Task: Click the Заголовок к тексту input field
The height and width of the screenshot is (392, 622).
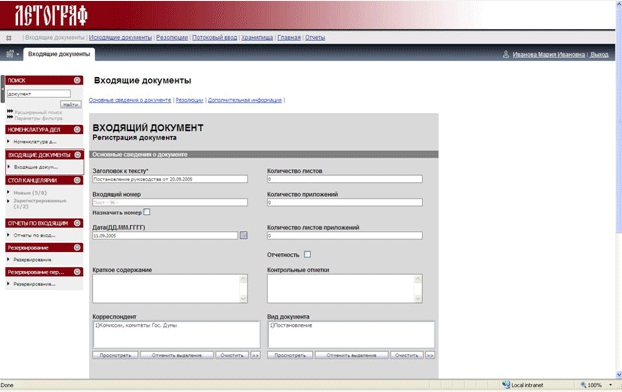Action: pos(170,179)
